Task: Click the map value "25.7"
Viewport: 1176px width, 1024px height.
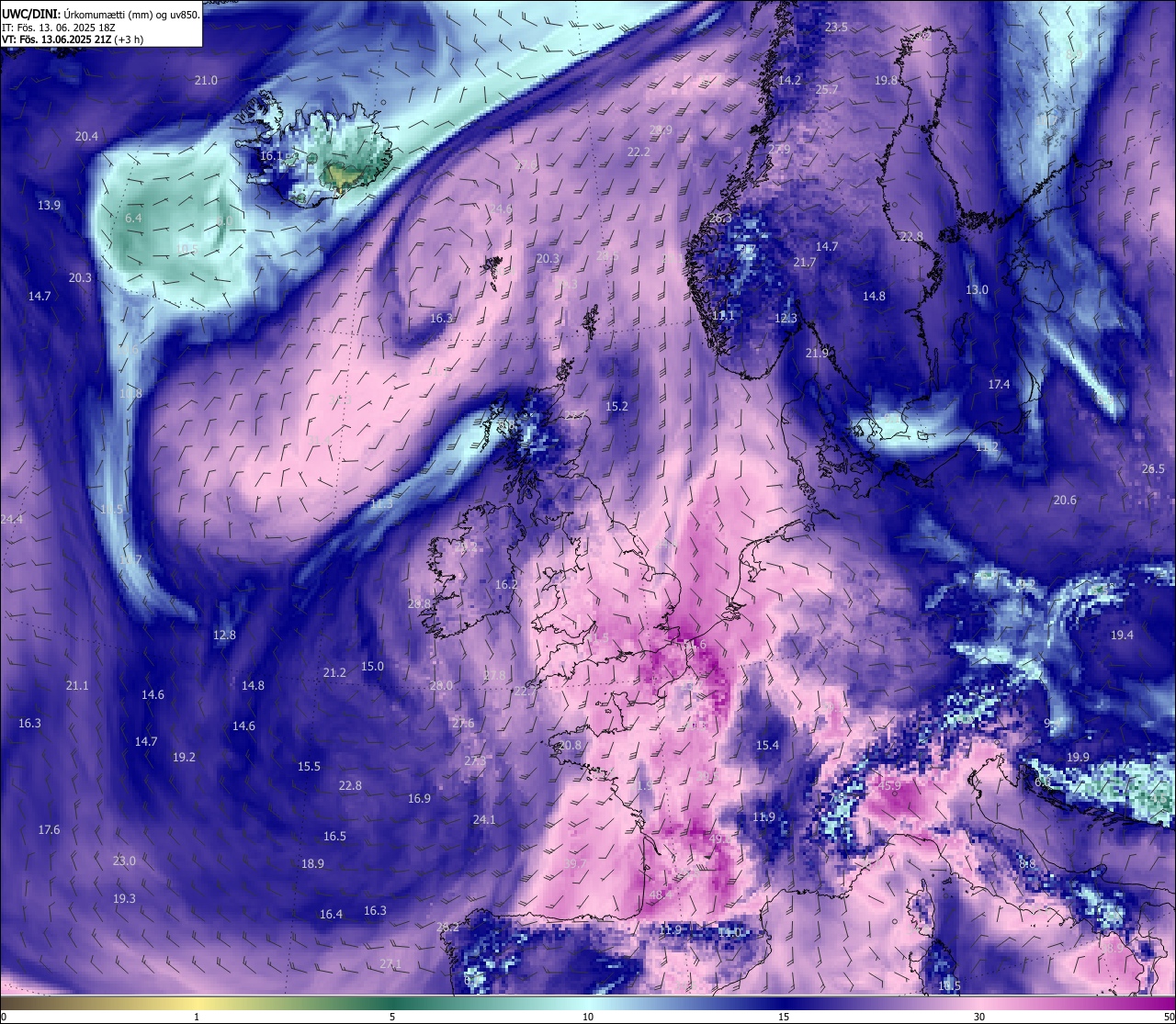Action: [826, 90]
